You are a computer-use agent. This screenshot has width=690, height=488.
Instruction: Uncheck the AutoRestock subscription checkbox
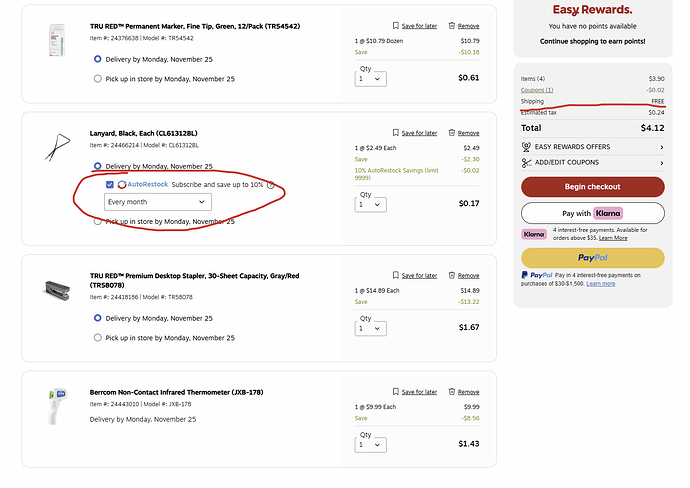tap(110, 184)
